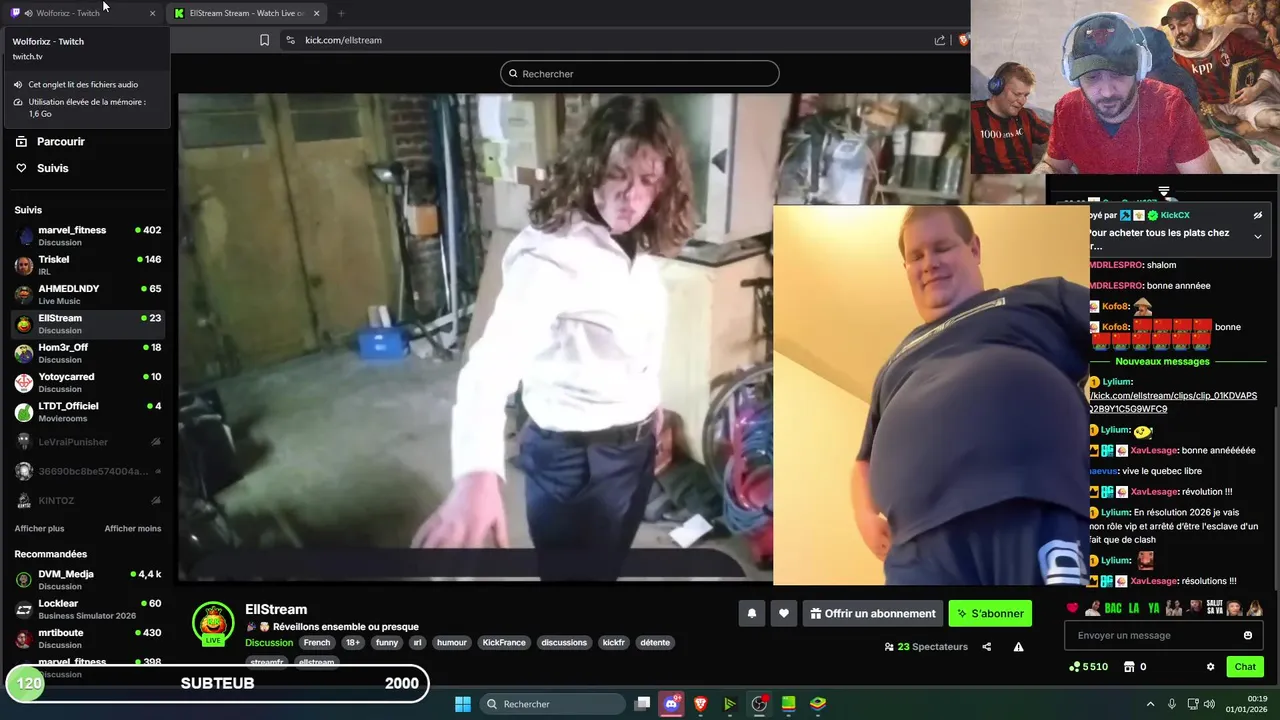The height and width of the screenshot is (720, 1280).
Task: Open recommended channel DVM_Medja
Action: [88, 580]
